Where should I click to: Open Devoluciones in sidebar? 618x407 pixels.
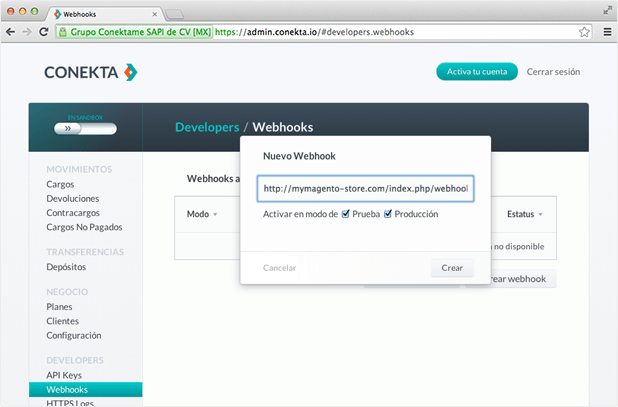point(73,199)
